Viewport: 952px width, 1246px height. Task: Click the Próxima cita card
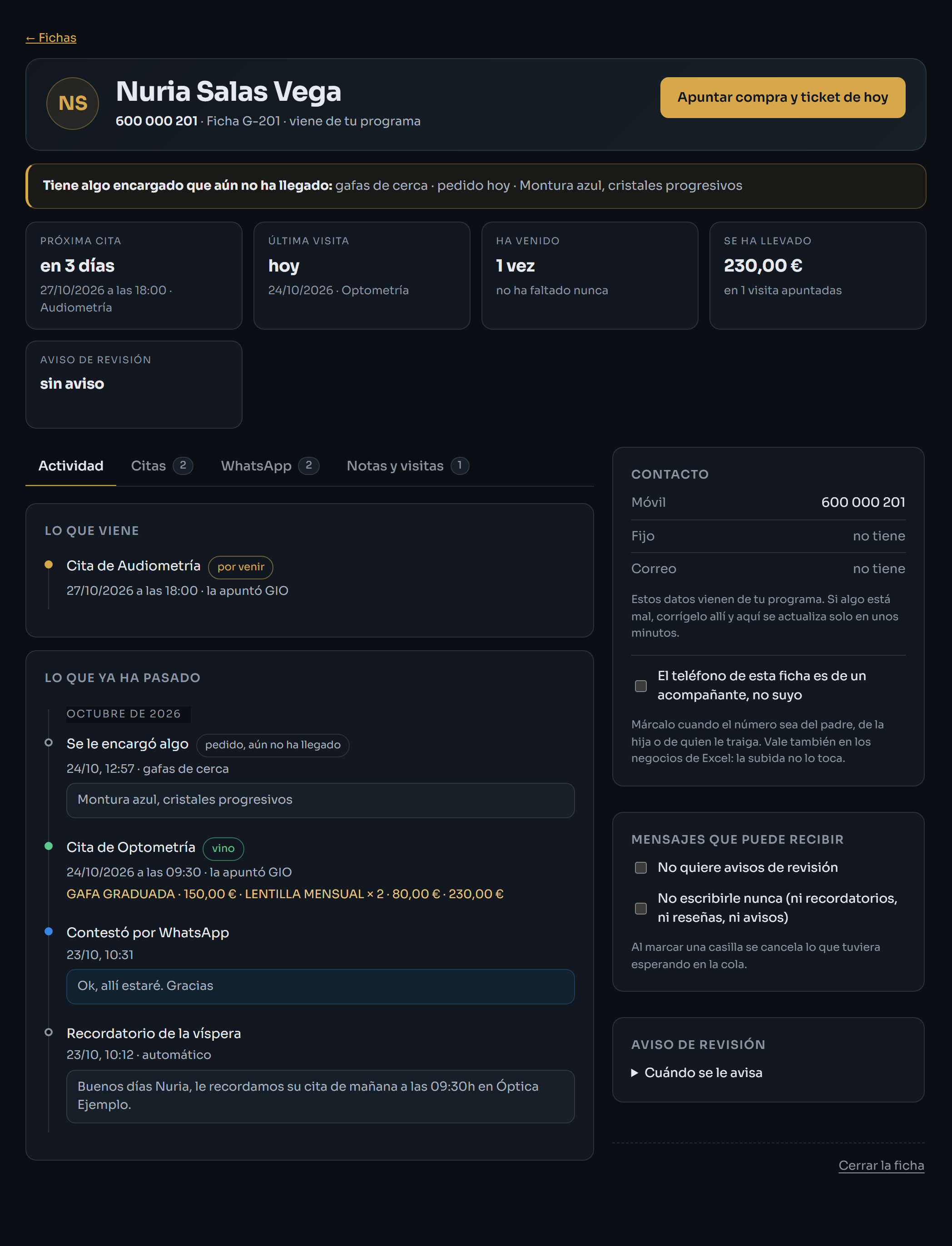(x=134, y=276)
